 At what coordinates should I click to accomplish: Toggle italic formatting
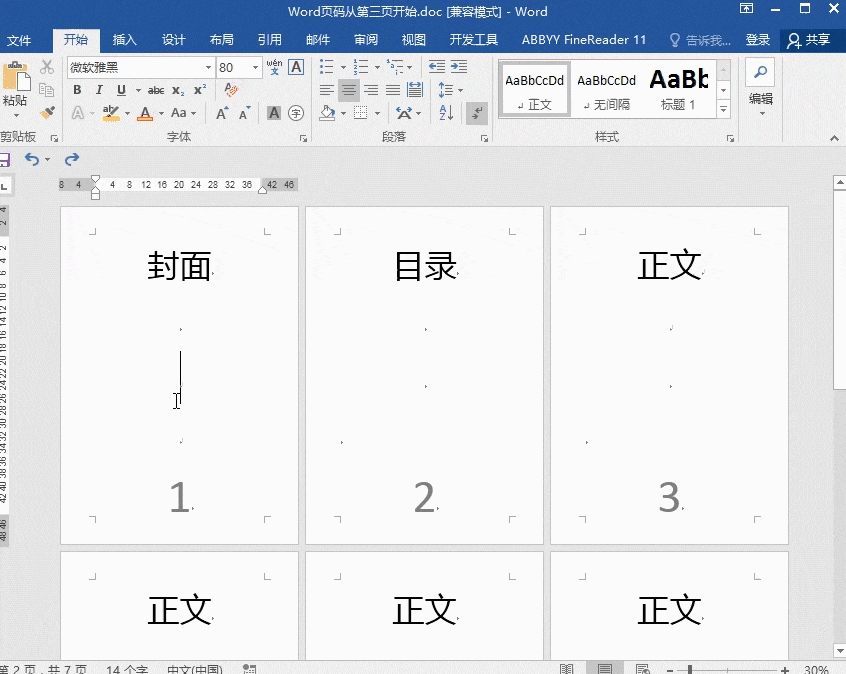pos(98,88)
